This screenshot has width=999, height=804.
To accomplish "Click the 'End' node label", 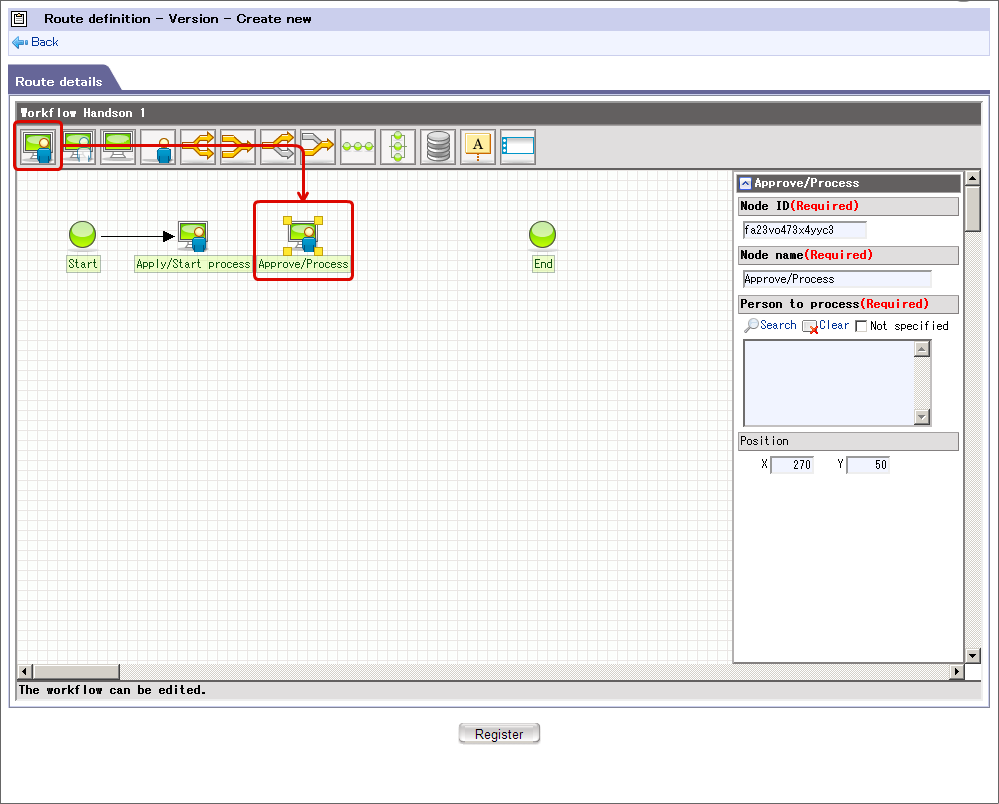I will click(543, 264).
